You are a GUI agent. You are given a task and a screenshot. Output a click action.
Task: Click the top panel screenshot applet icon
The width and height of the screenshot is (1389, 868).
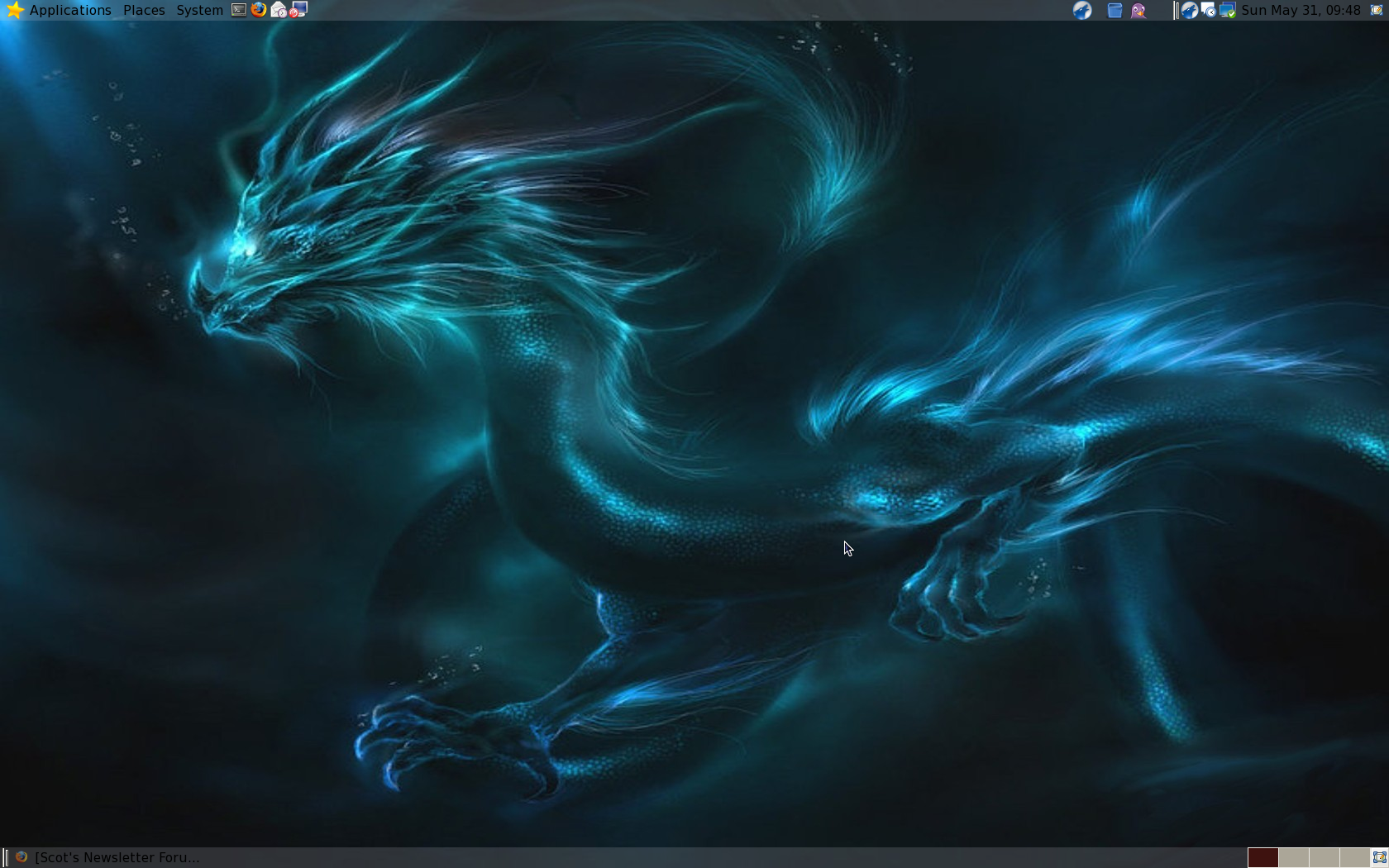point(1377,10)
